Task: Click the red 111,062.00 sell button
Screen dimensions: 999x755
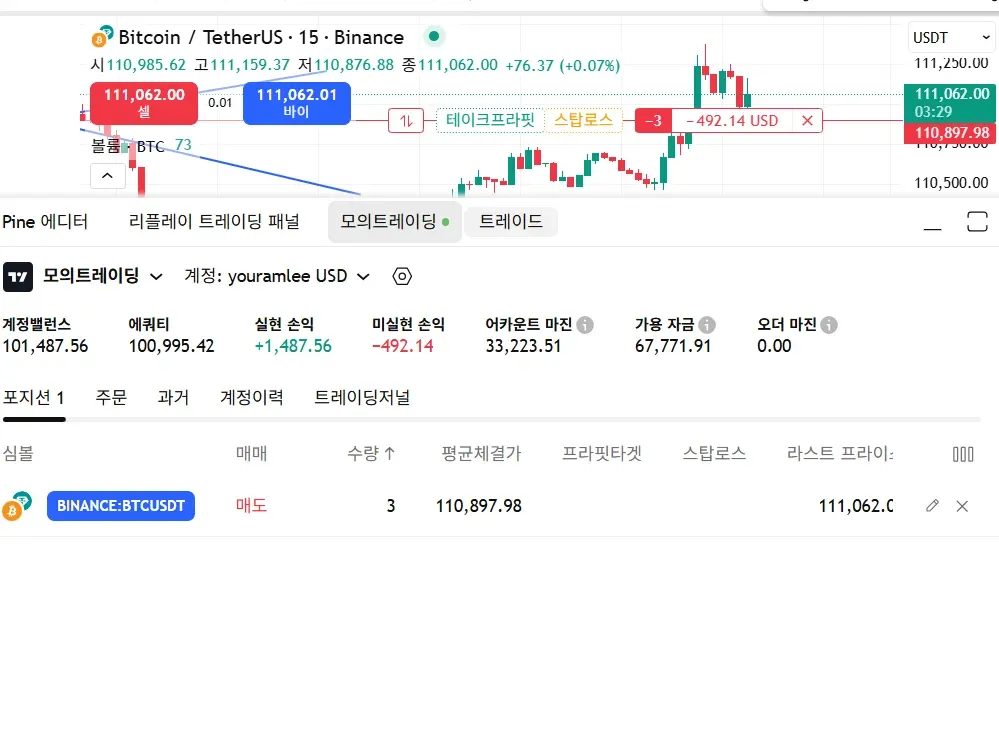Action: (144, 103)
